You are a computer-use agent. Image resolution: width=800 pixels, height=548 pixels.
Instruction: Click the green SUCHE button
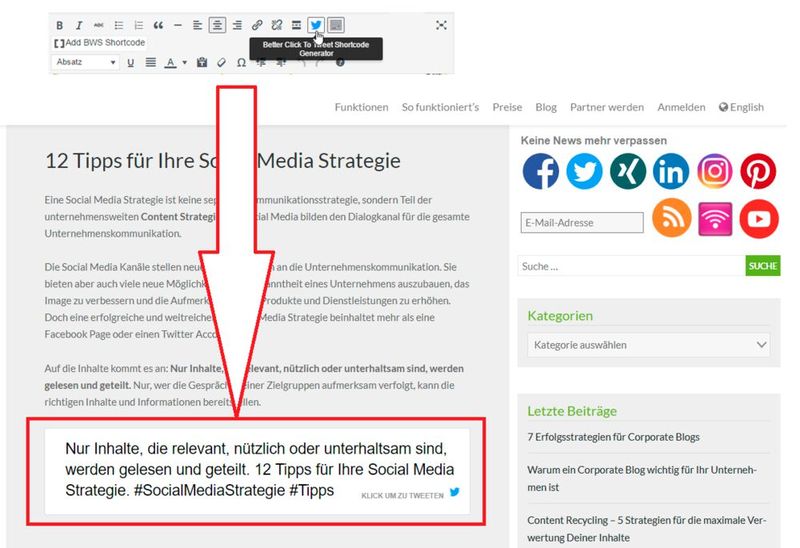pos(763,266)
